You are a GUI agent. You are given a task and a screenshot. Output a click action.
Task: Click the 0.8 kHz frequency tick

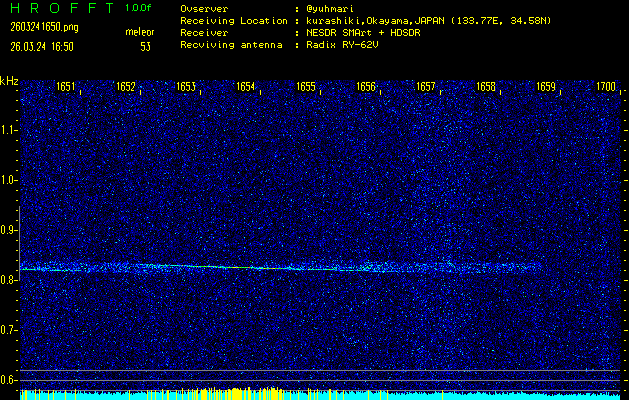[x=9, y=280]
